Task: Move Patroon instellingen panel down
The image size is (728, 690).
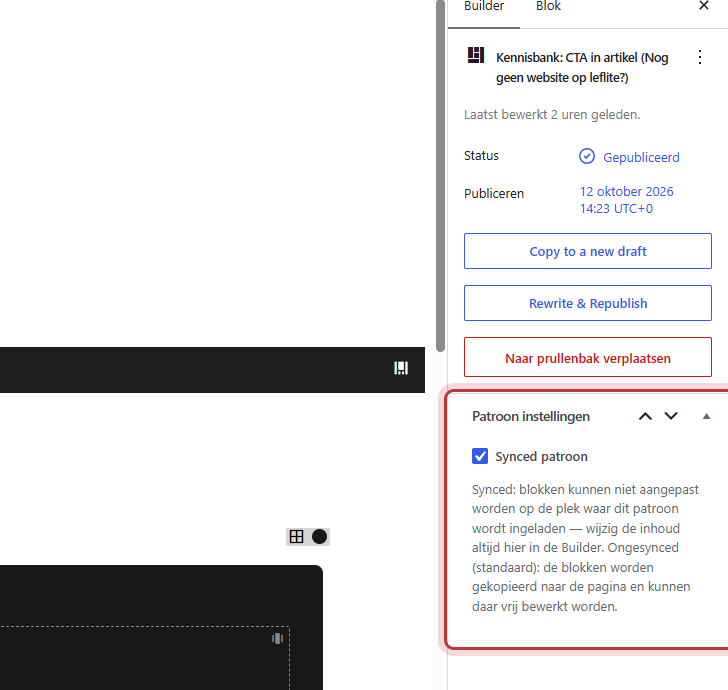Action: click(x=671, y=417)
